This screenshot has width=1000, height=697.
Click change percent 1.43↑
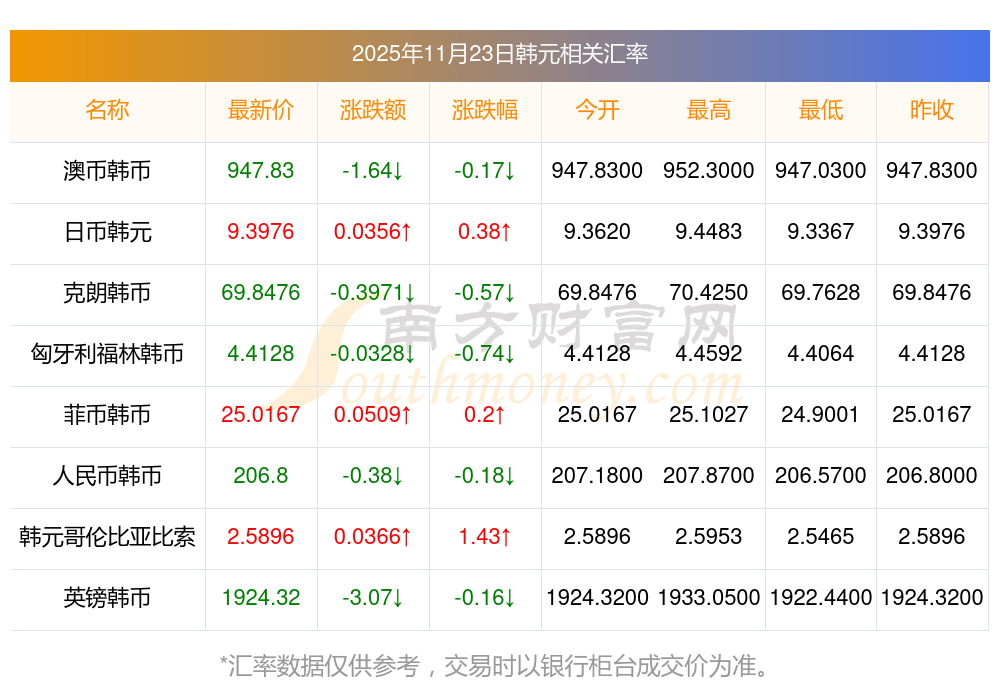point(485,536)
